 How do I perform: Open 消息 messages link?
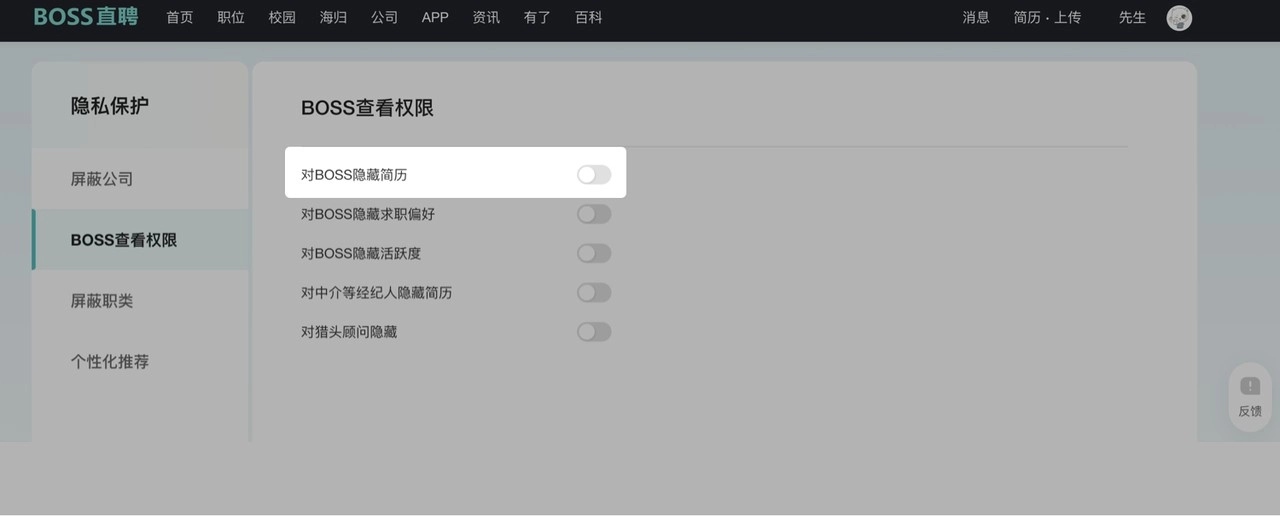point(976,18)
